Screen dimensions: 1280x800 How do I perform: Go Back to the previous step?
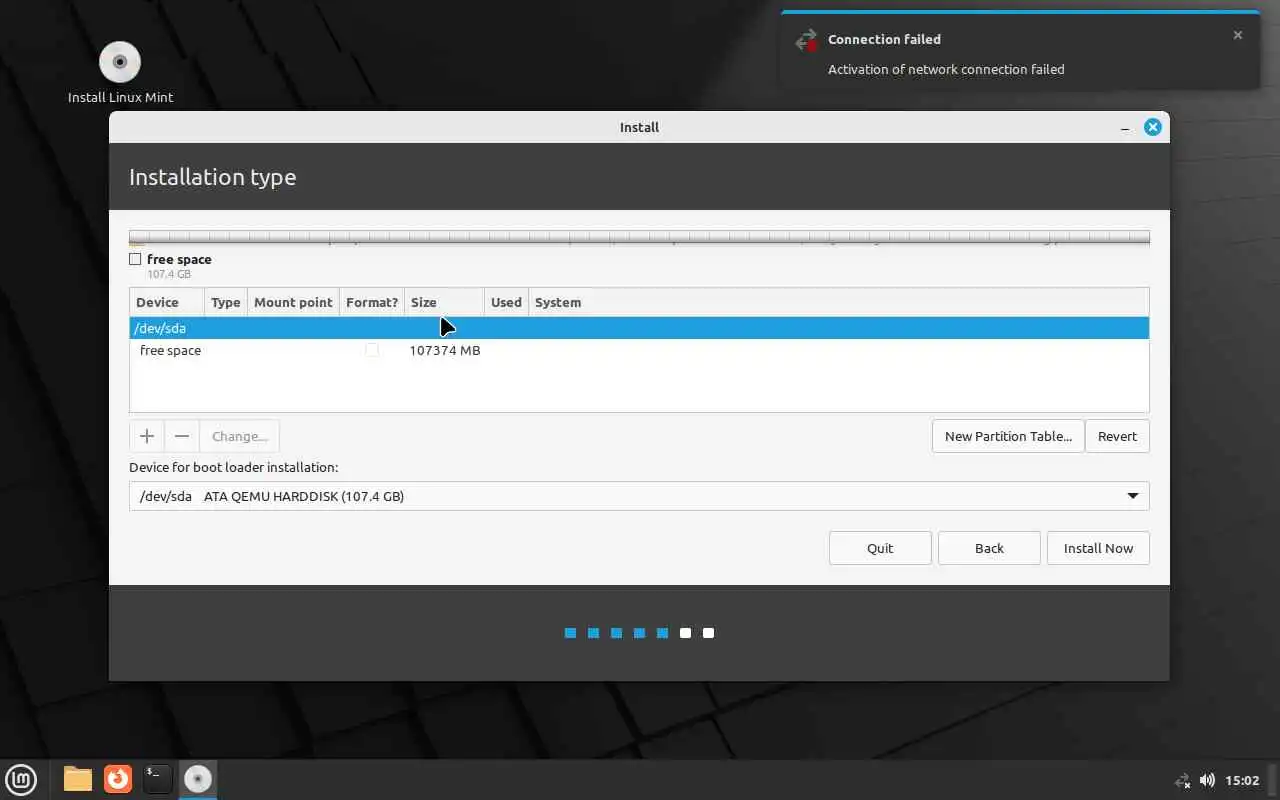click(989, 548)
